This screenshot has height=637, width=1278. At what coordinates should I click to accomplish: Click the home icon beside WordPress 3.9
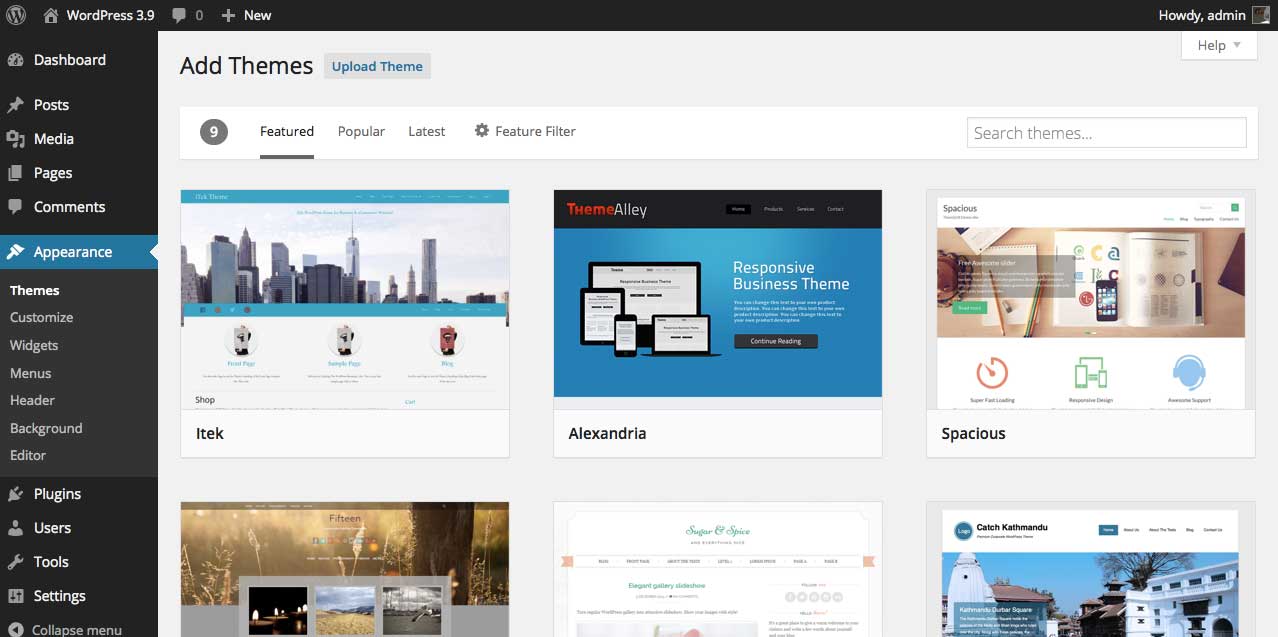pyautogui.click(x=51, y=15)
